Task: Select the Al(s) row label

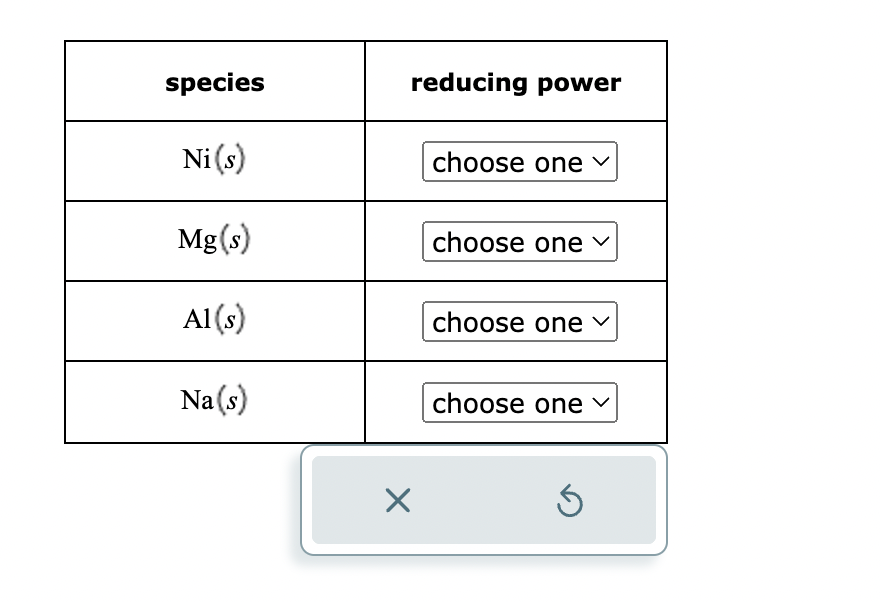Action: (214, 320)
